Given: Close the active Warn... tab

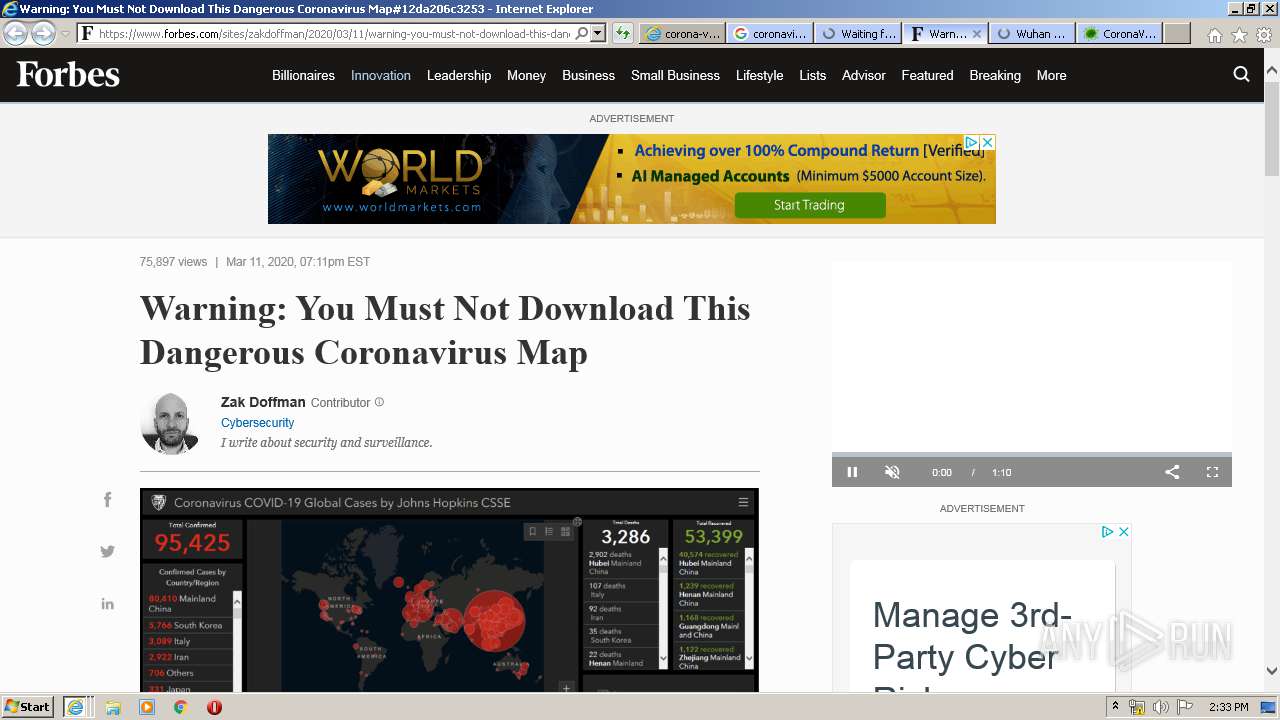Looking at the screenshot, I should (x=977, y=33).
